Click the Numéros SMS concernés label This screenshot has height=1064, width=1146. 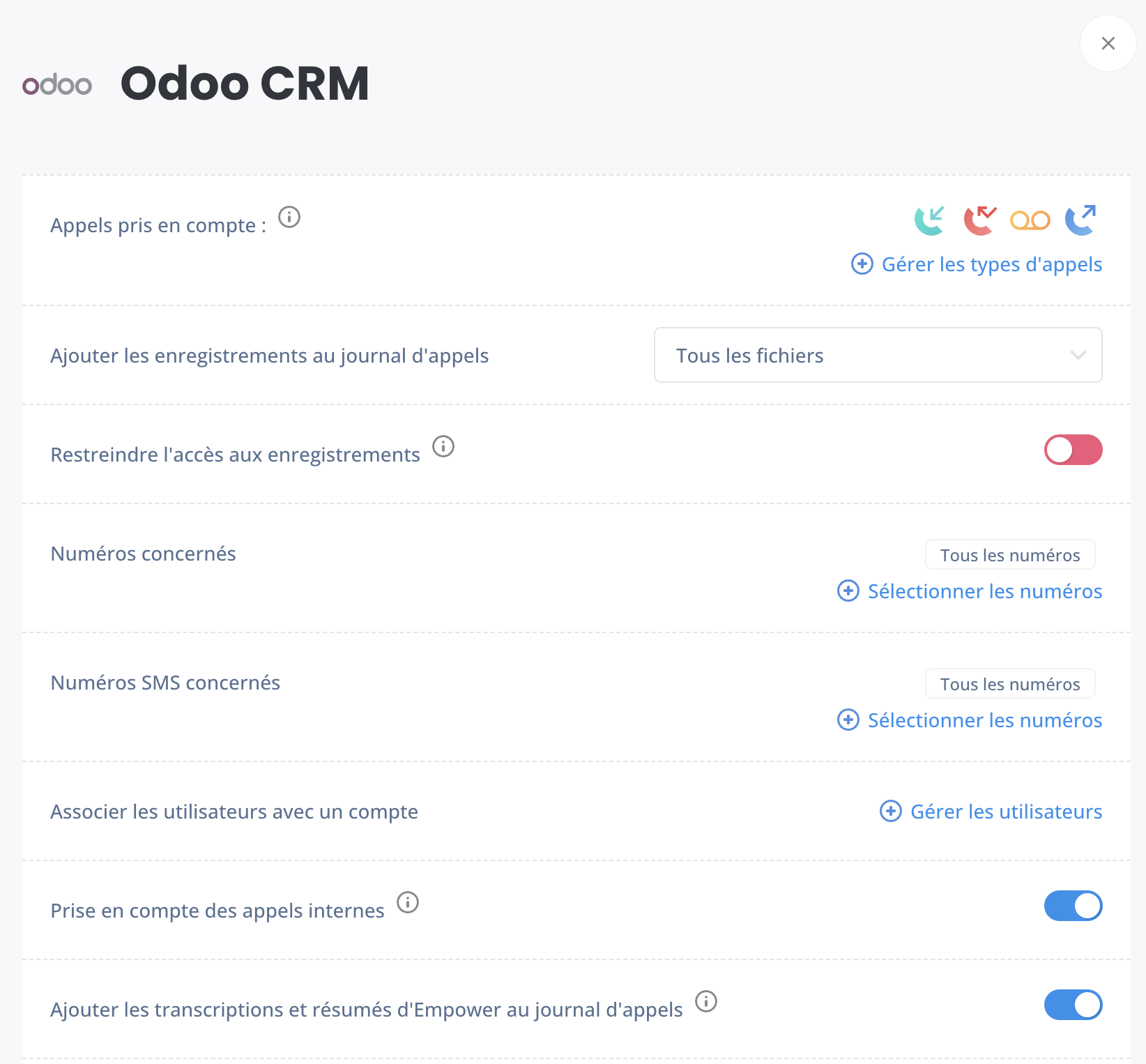(165, 683)
